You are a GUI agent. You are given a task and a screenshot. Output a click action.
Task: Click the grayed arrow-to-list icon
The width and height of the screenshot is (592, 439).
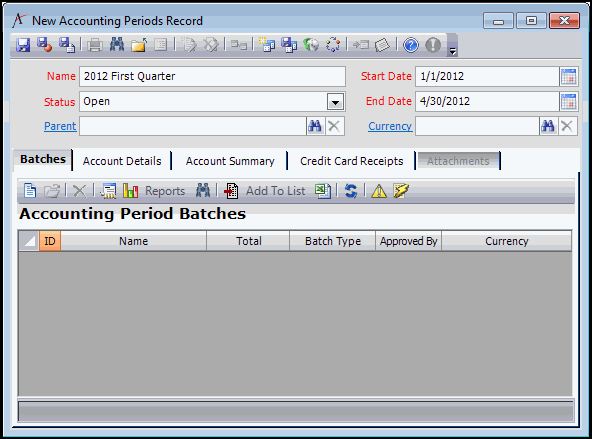point(361,45)
